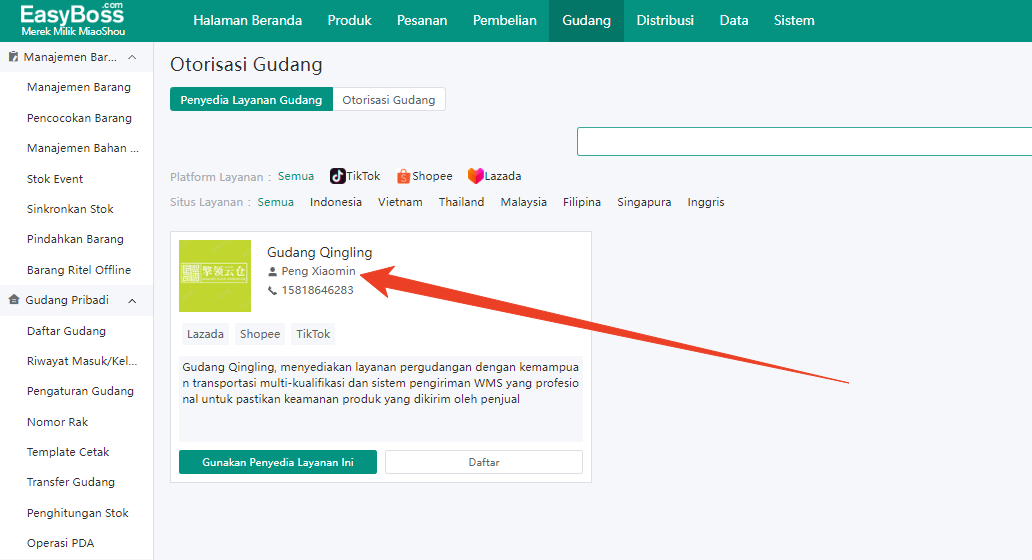Click the Gudang Pribadi warehouse icon
The height and width of the screenshot is (560, 1032).
click(14, 300)
